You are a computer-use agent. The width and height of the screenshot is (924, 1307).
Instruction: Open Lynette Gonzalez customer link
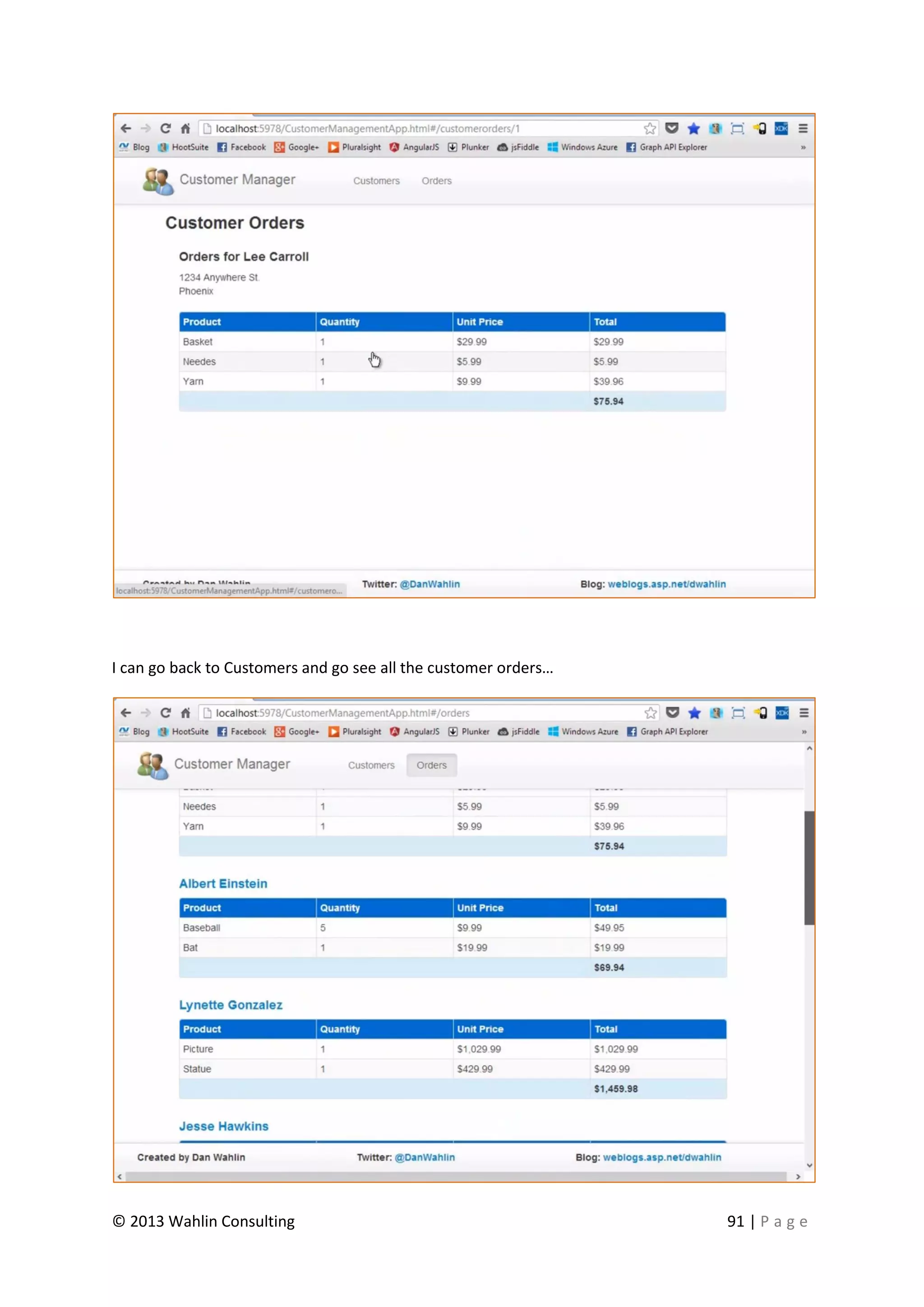tap(231, 1005)
